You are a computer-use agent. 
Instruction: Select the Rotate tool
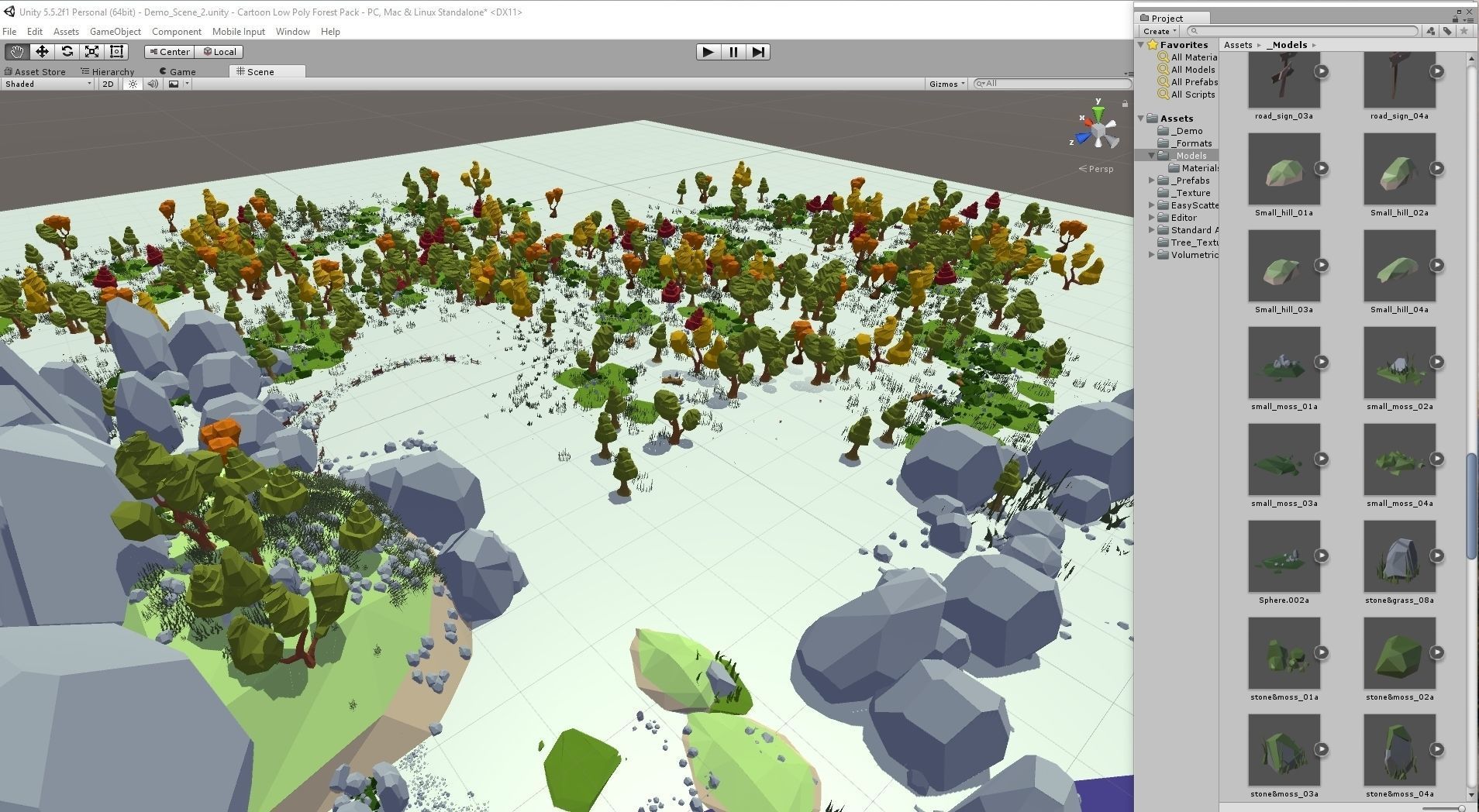(x=67, y=52)
